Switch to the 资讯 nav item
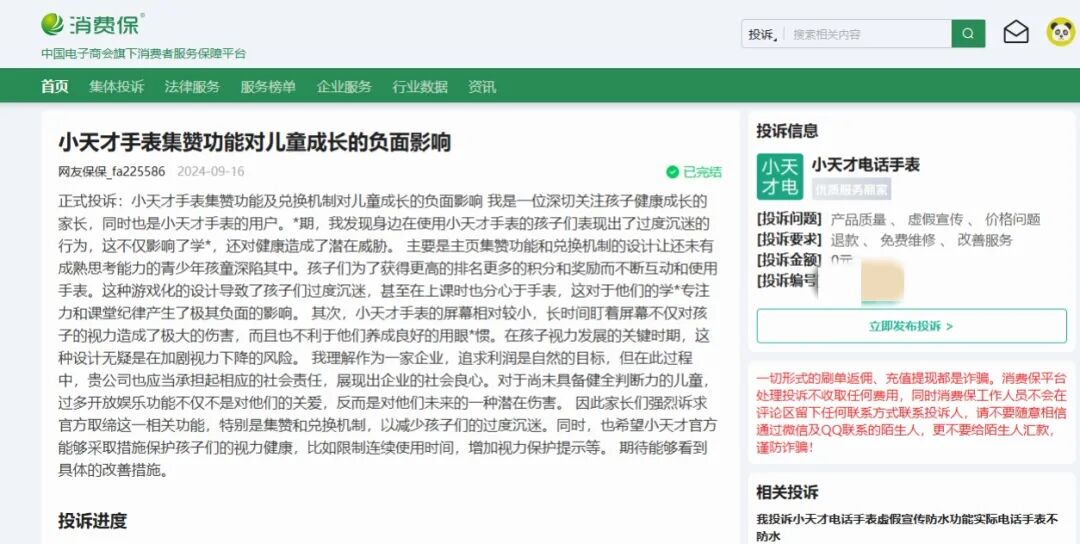1080x544 pixels. pyautogui.click(x=482, y=87)
